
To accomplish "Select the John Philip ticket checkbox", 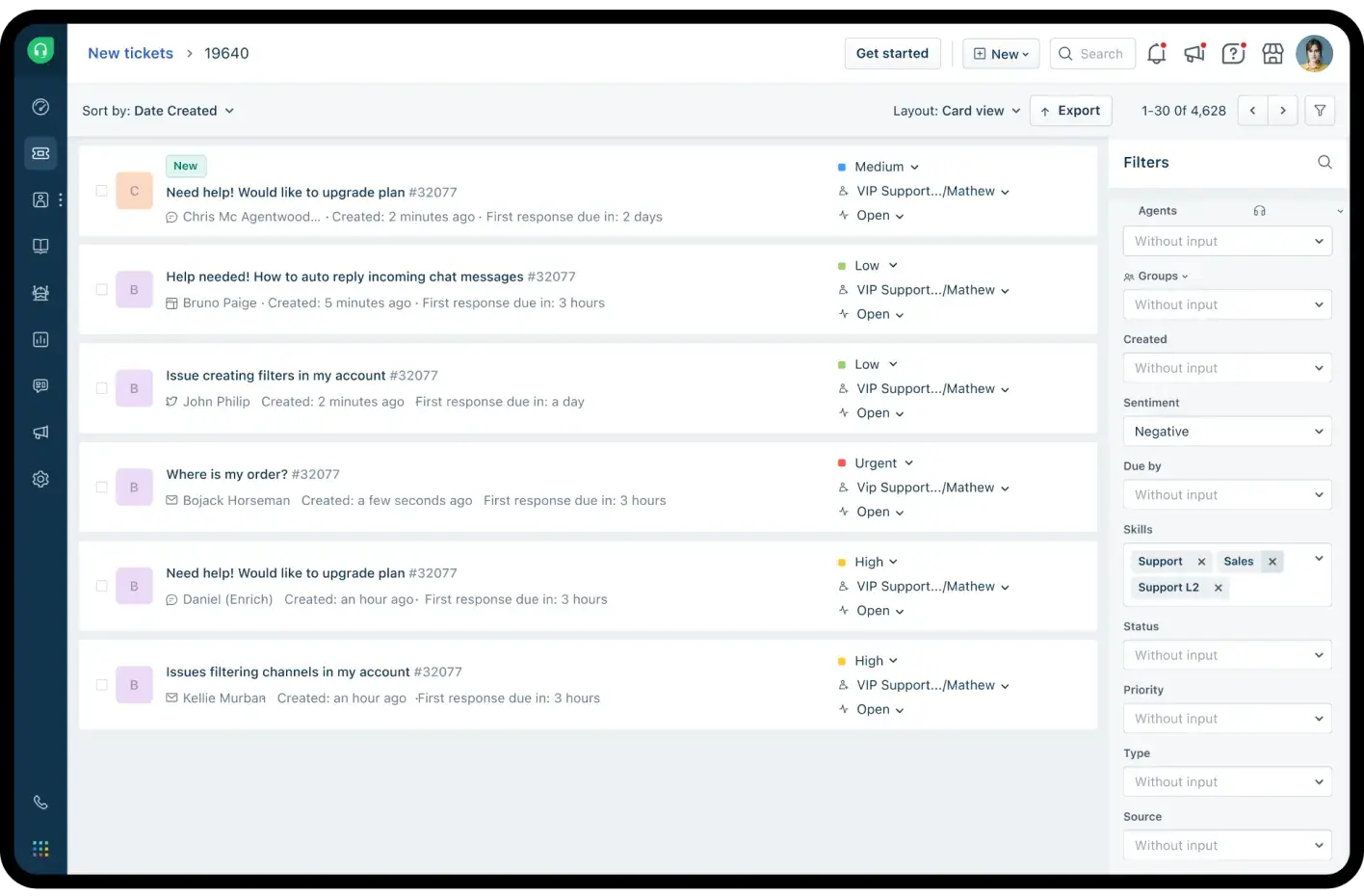I will 102,388.
